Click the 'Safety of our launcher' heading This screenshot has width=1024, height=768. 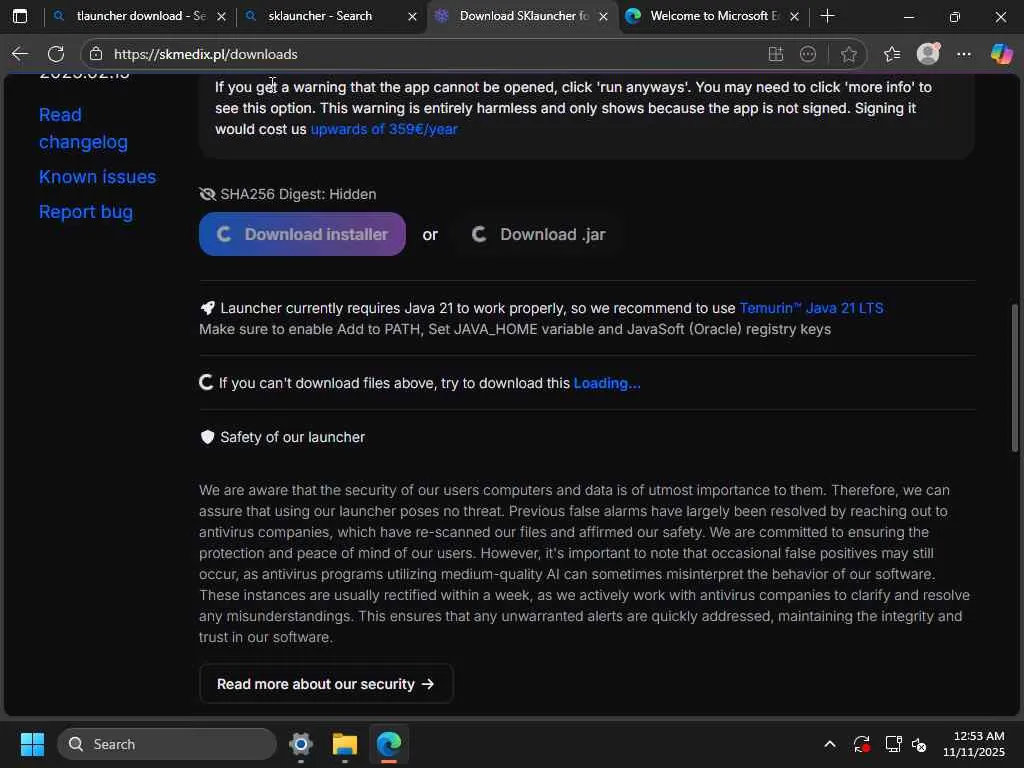pyautogui.click(x=292, y=437)
